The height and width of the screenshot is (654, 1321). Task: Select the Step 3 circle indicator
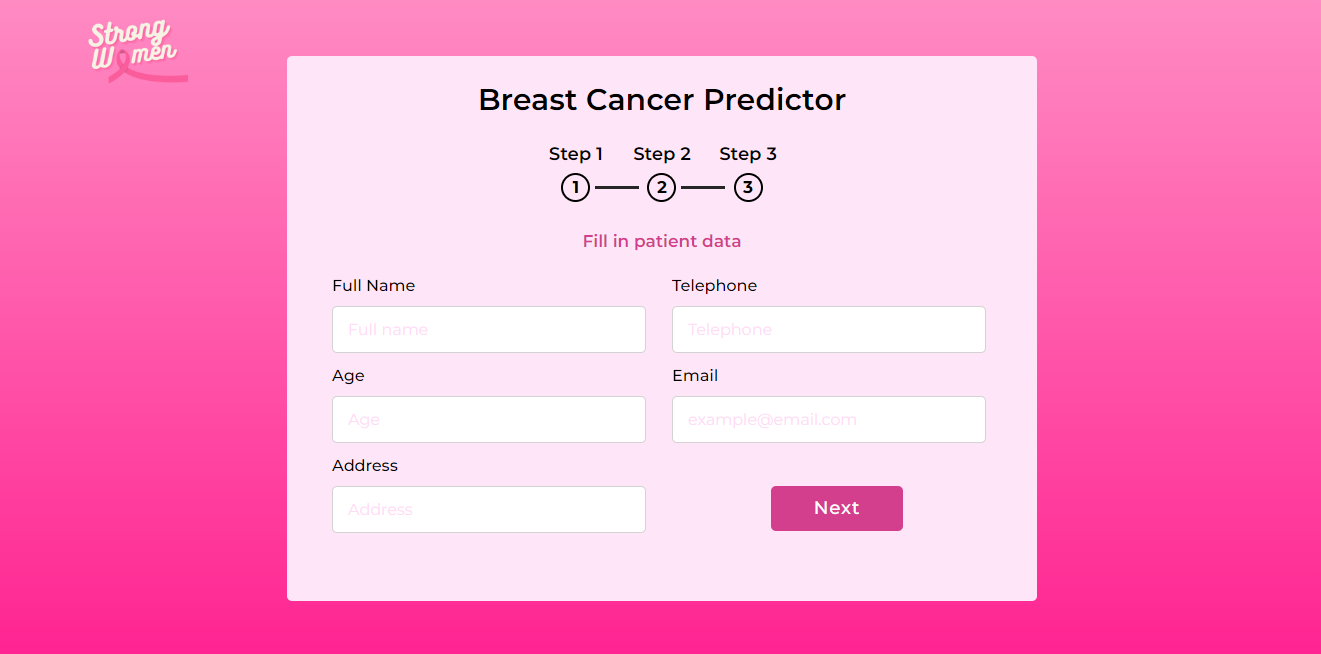tap(748, 187)
